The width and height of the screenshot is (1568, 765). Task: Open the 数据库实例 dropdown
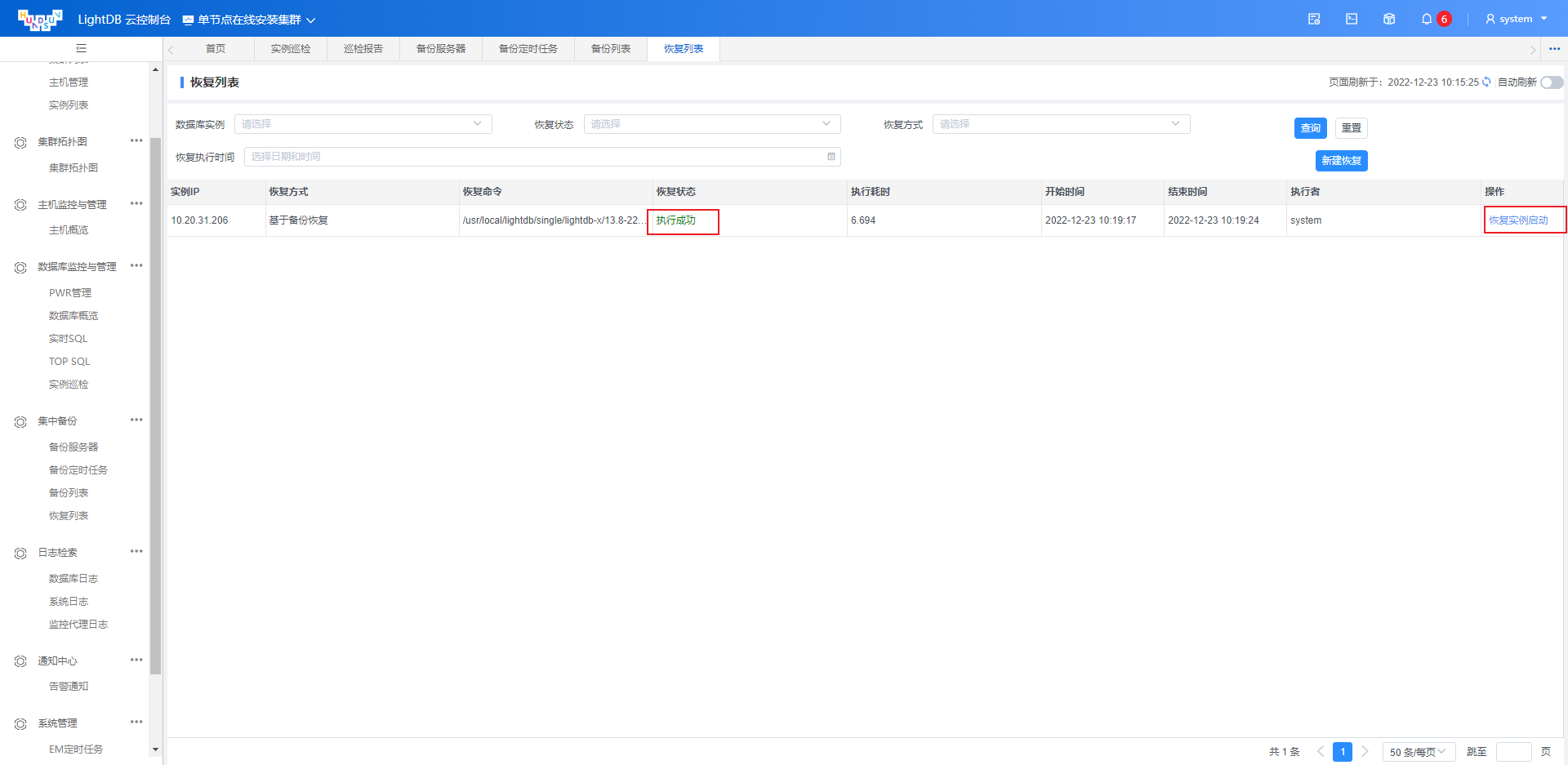(x=363, y=124)
